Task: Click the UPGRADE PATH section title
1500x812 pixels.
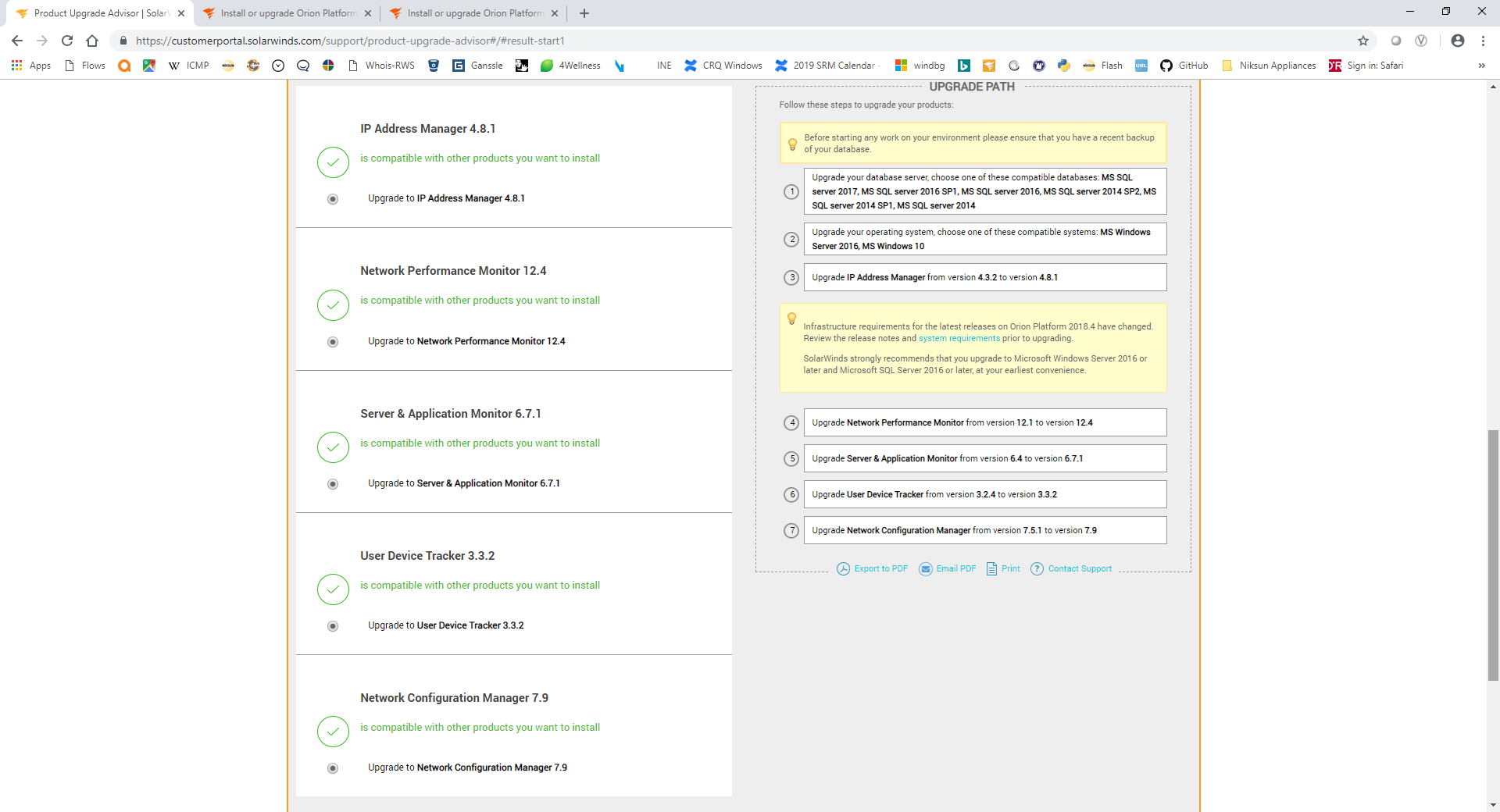Action: [x=972, y=87]
